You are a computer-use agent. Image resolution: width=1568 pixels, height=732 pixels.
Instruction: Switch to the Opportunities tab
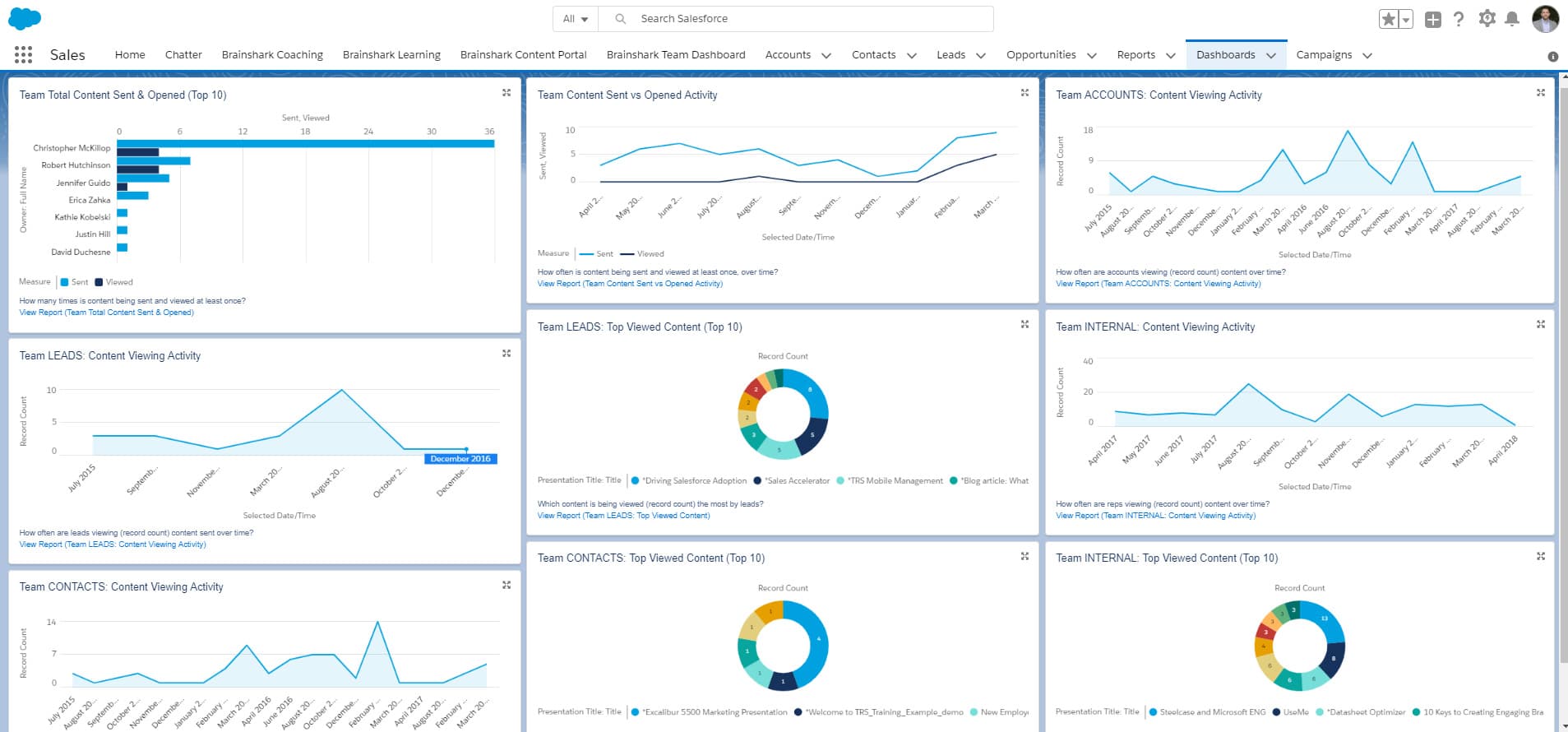[1041, 54]
